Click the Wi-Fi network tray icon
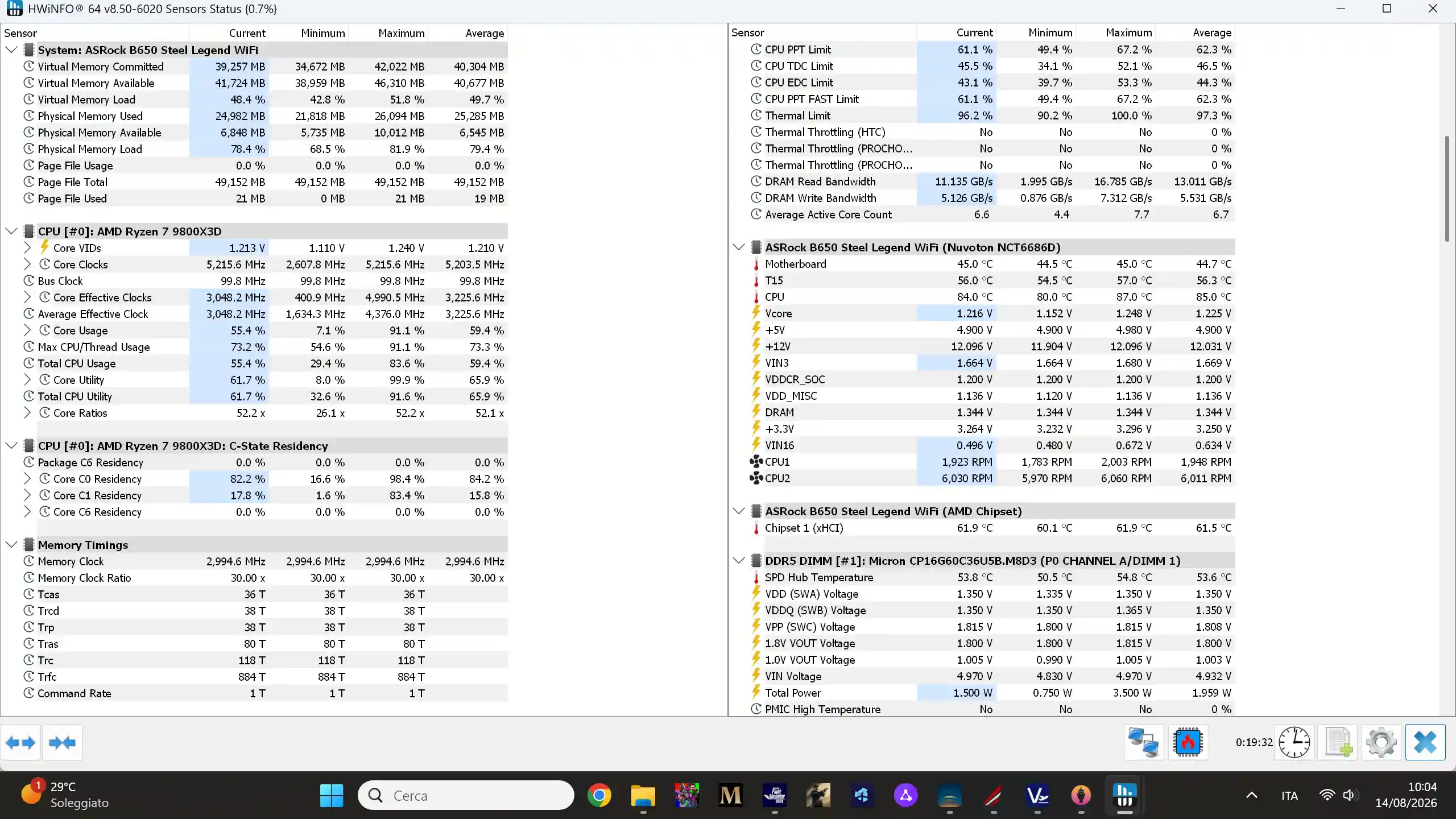Image resolution: width=1456 pixels, height=819 pixels. point(1327,795)
